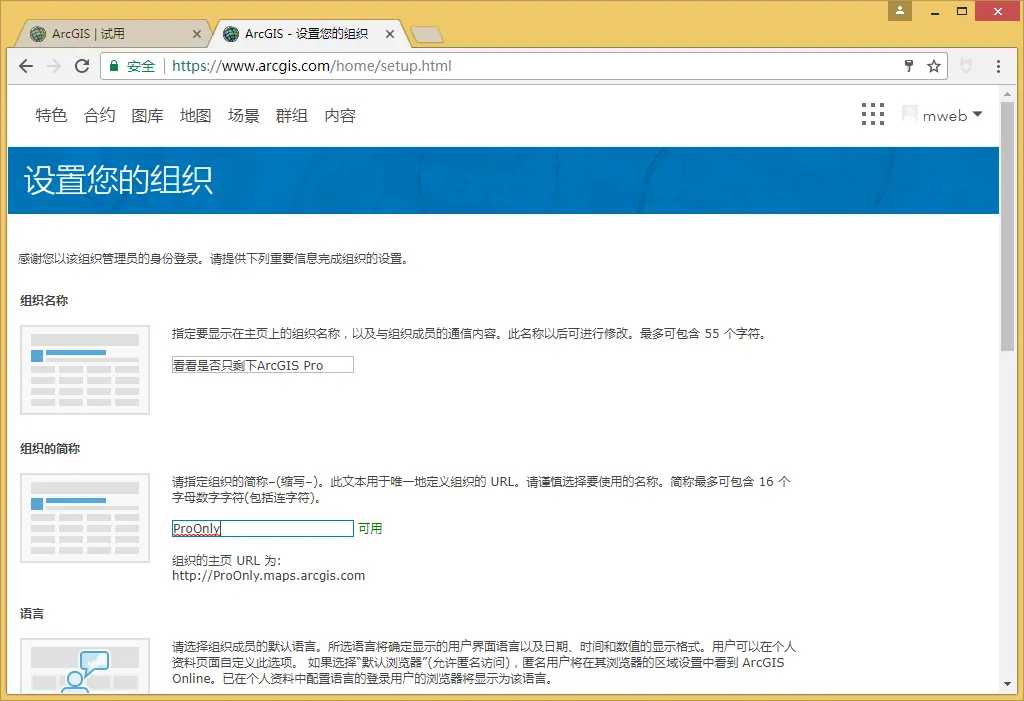Click the mweb user avatar
Viewport: 1024px width, 701px height.
909,114
